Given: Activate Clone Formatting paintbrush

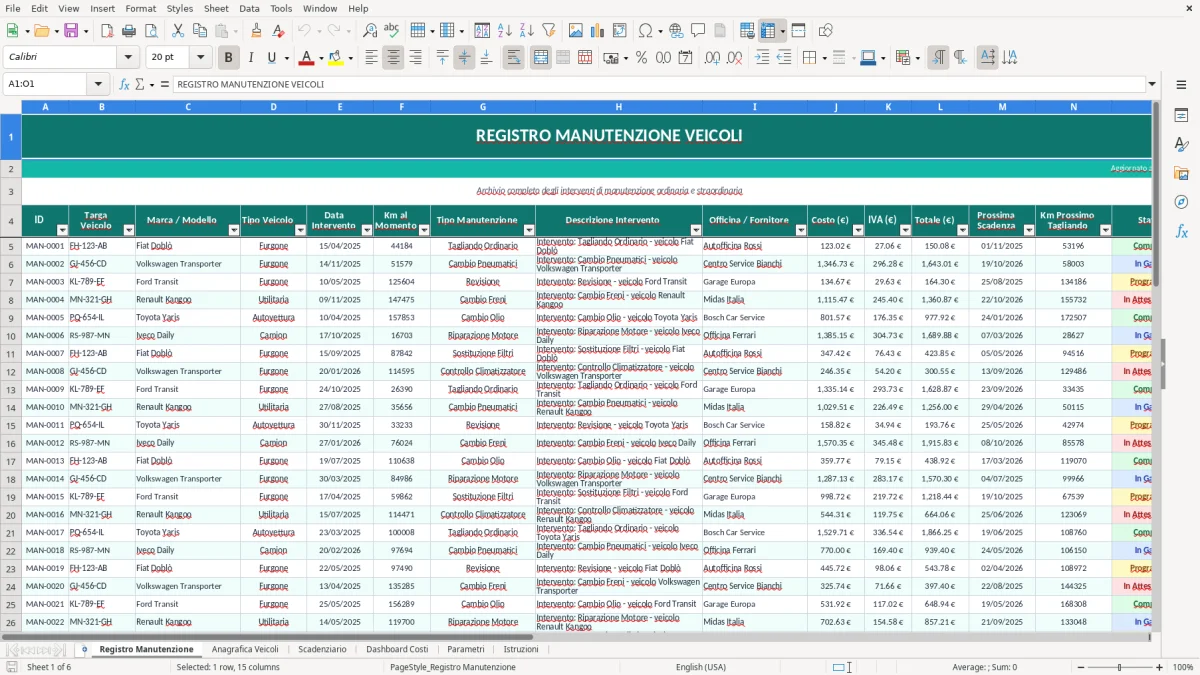Looking at the screenshot, I should [x=256, y=31].
